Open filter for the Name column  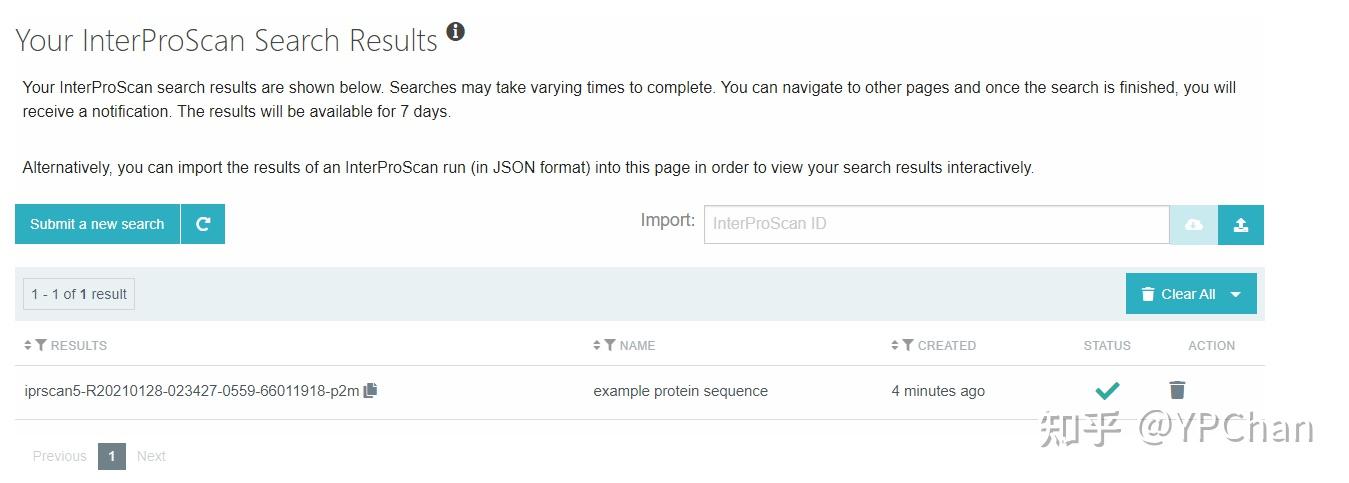610,345
